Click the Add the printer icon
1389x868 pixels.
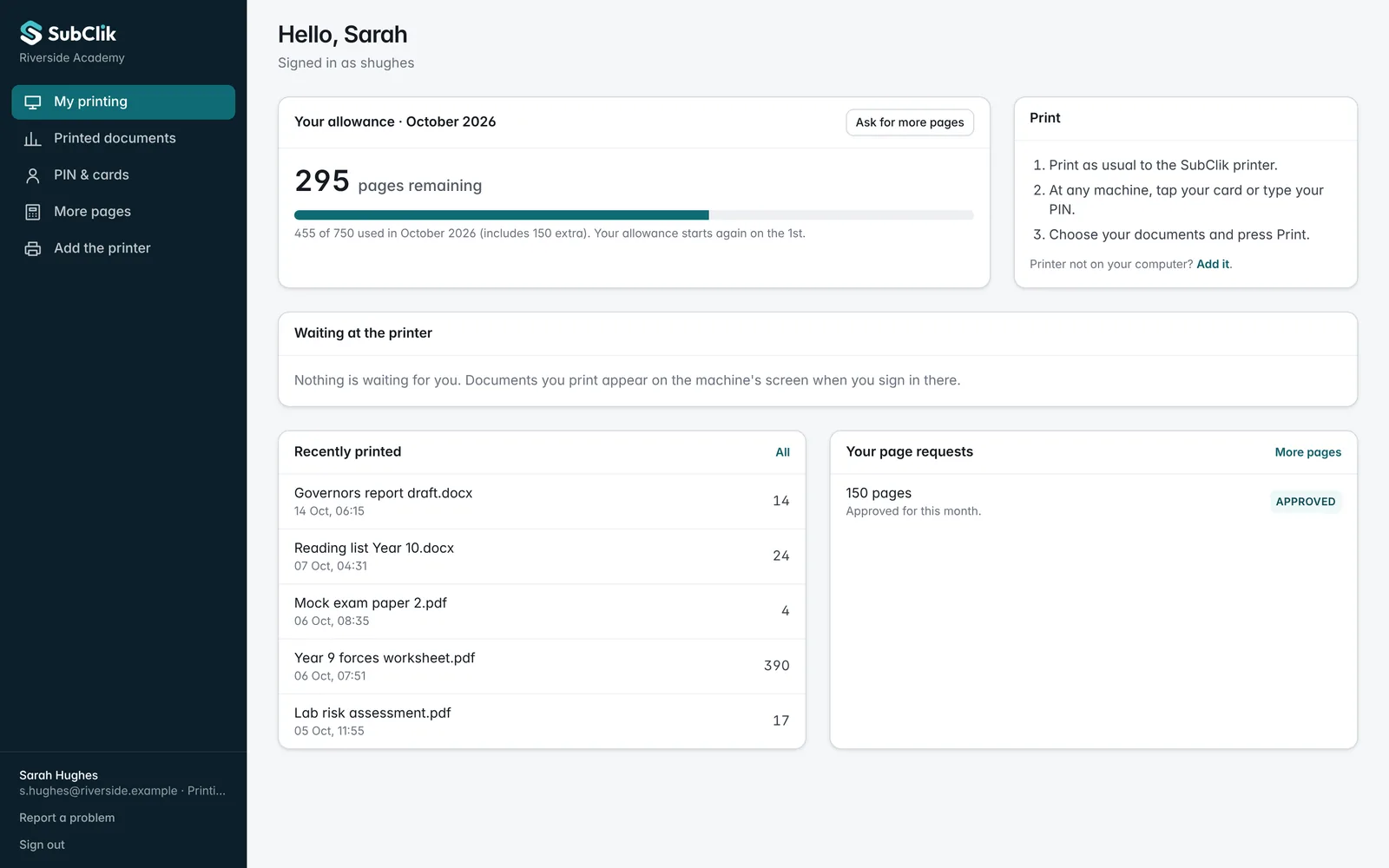(33, 249)
